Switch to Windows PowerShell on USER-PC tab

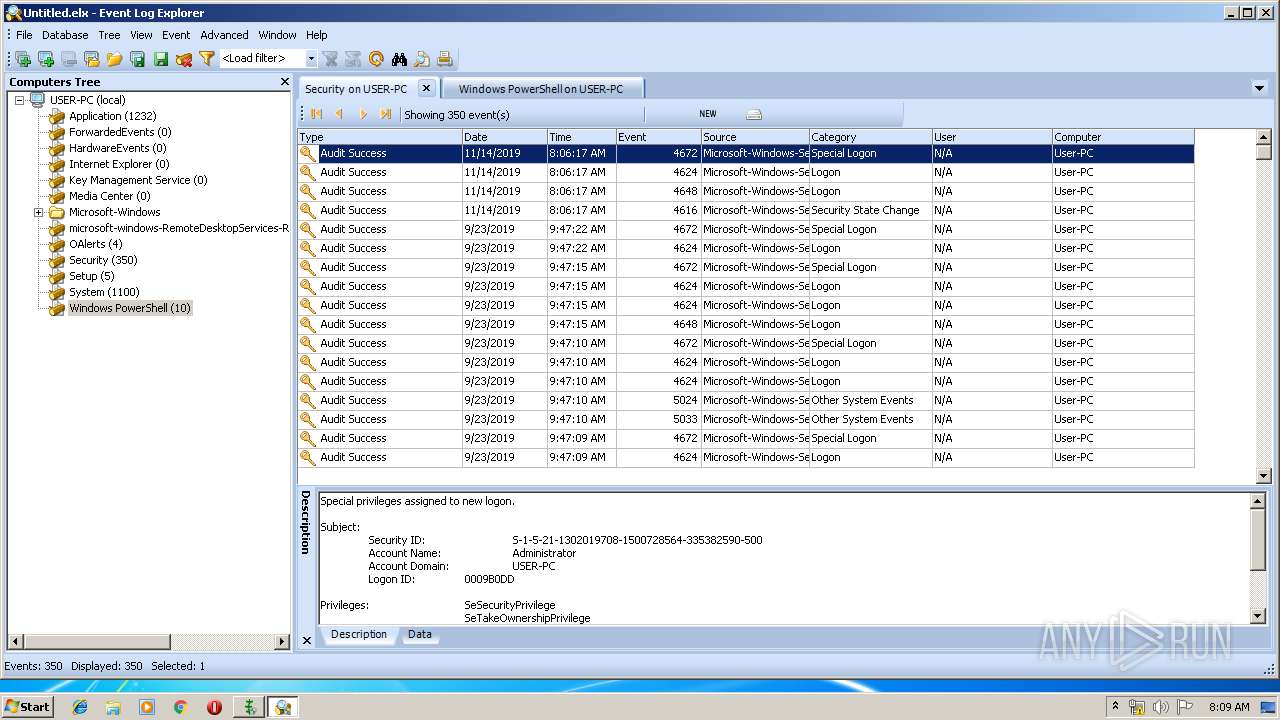tap(540, 89)
